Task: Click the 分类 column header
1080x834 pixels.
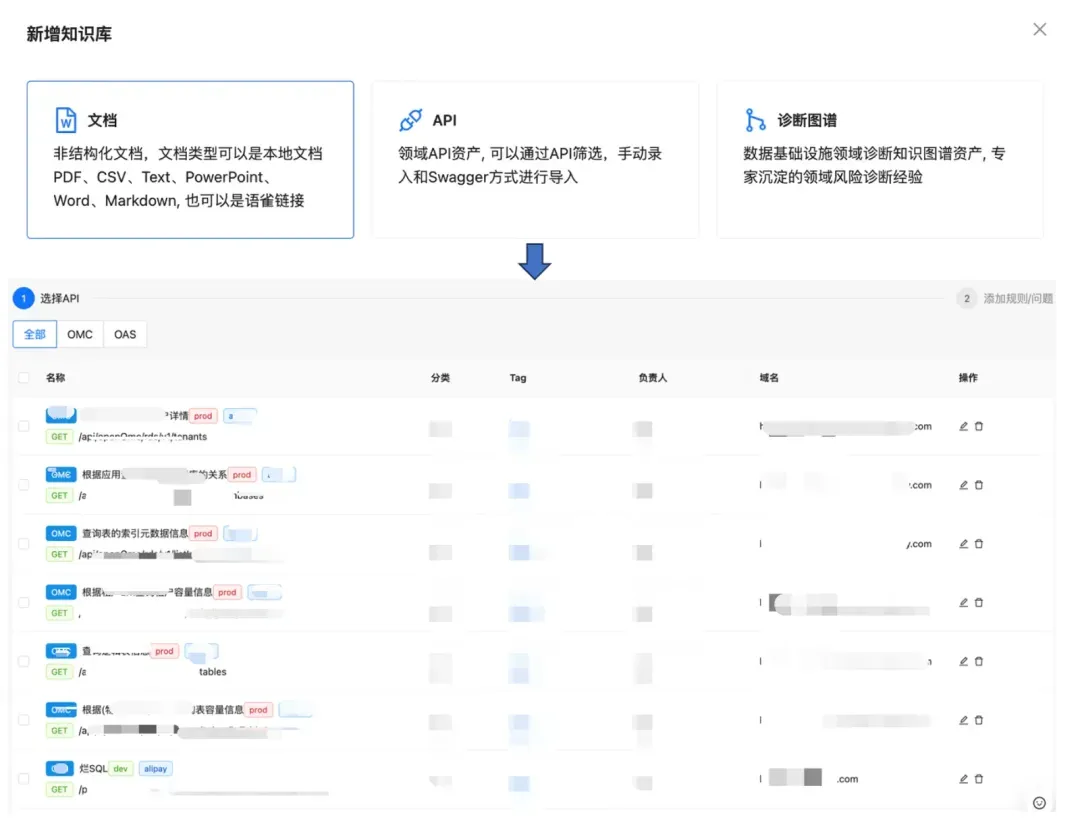Action: tap(440, 377)
